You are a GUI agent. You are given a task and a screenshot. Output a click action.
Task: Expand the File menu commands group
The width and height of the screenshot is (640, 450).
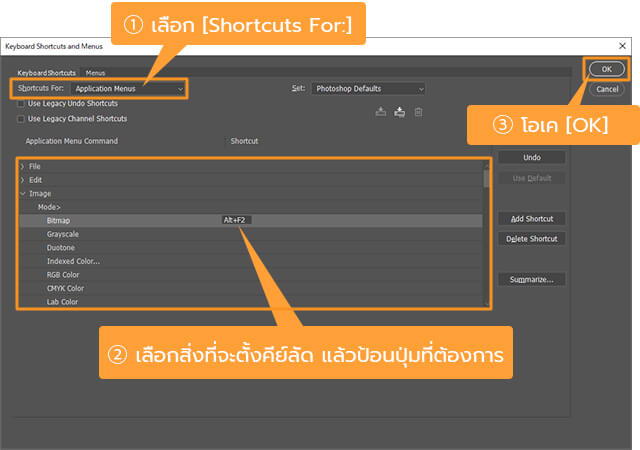point(22,166)
